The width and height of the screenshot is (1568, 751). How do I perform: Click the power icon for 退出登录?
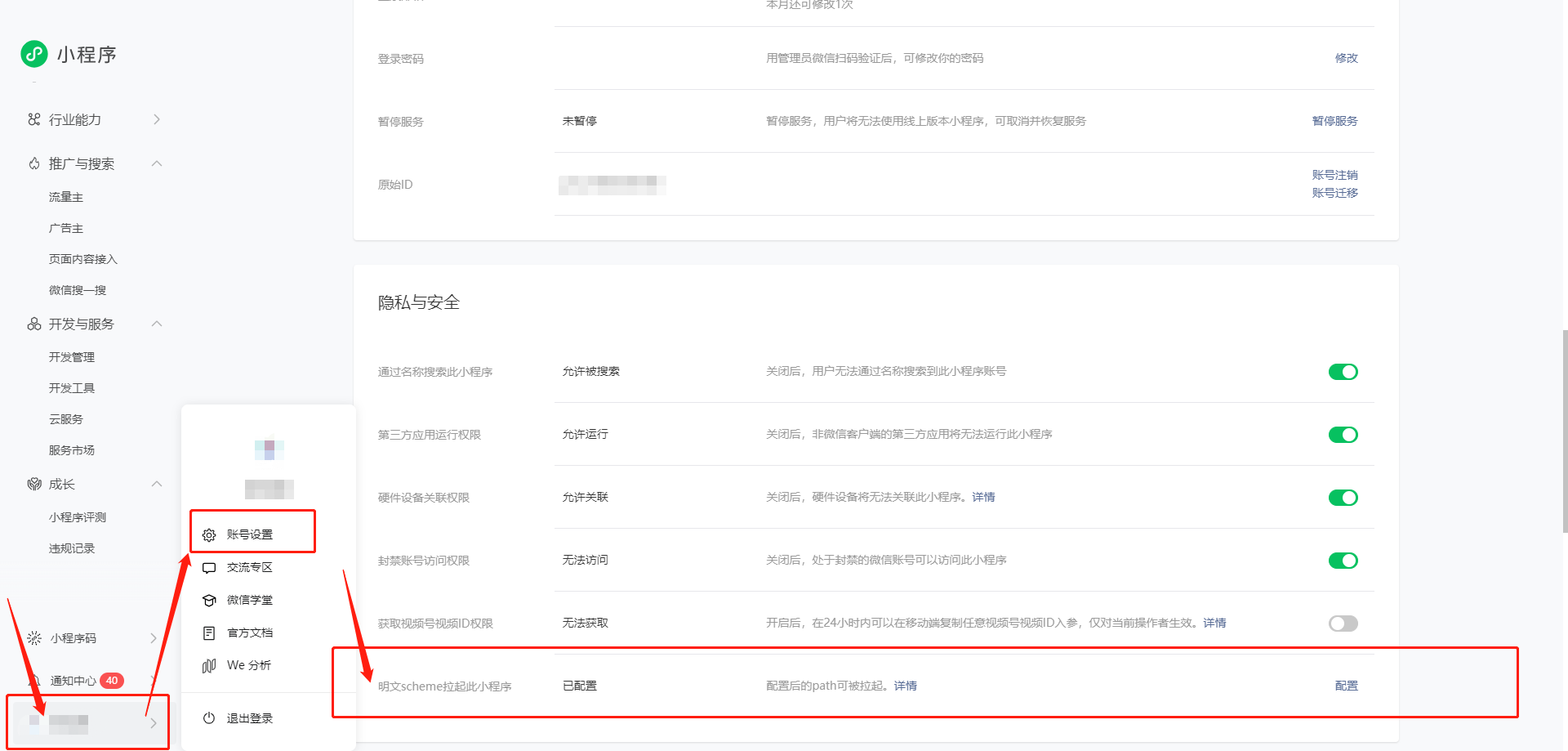[209, 718]
